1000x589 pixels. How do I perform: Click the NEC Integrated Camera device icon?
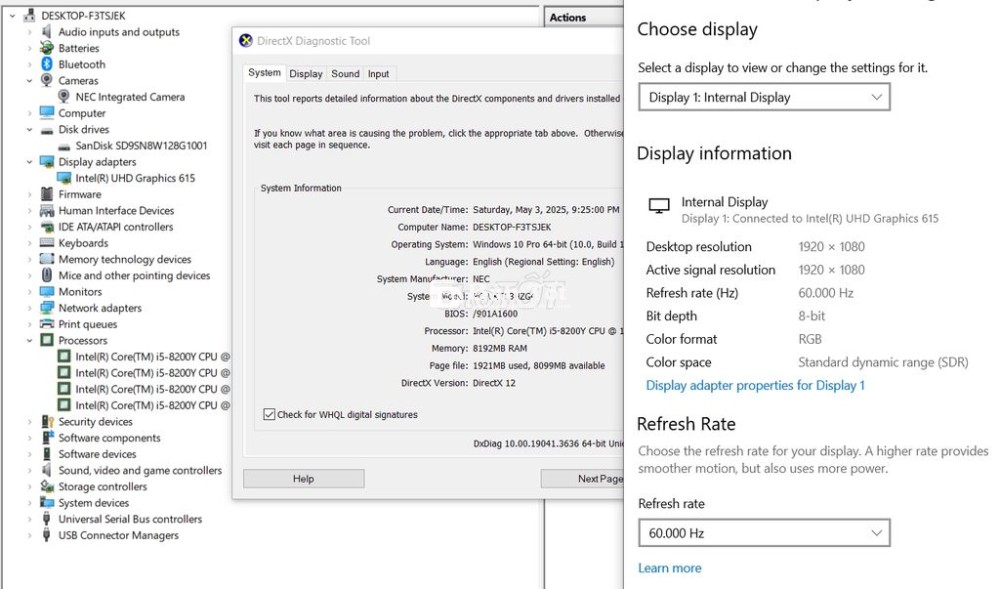(x=64, y=96)
